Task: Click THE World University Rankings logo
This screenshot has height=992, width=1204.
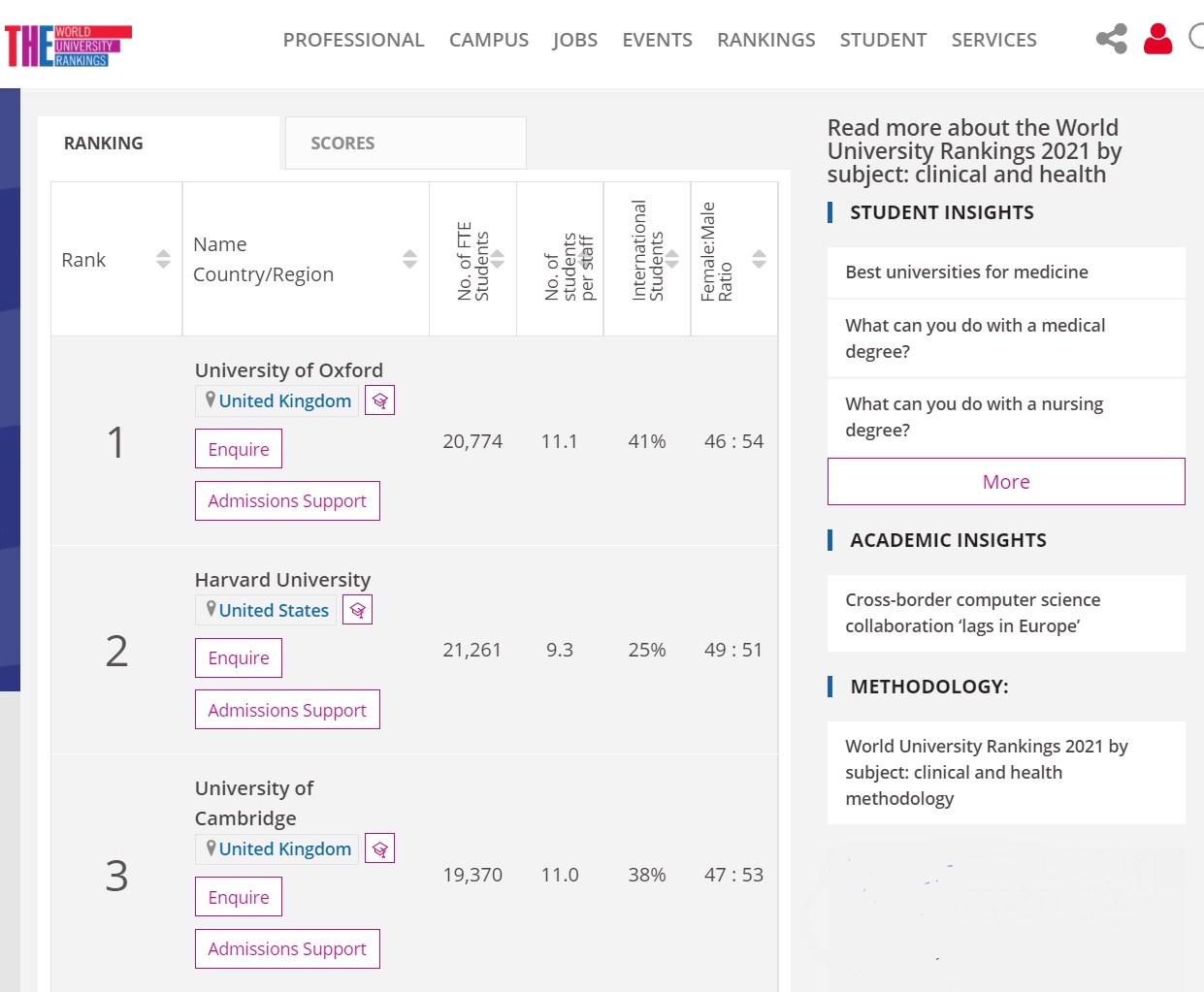Action: (68, 46)
